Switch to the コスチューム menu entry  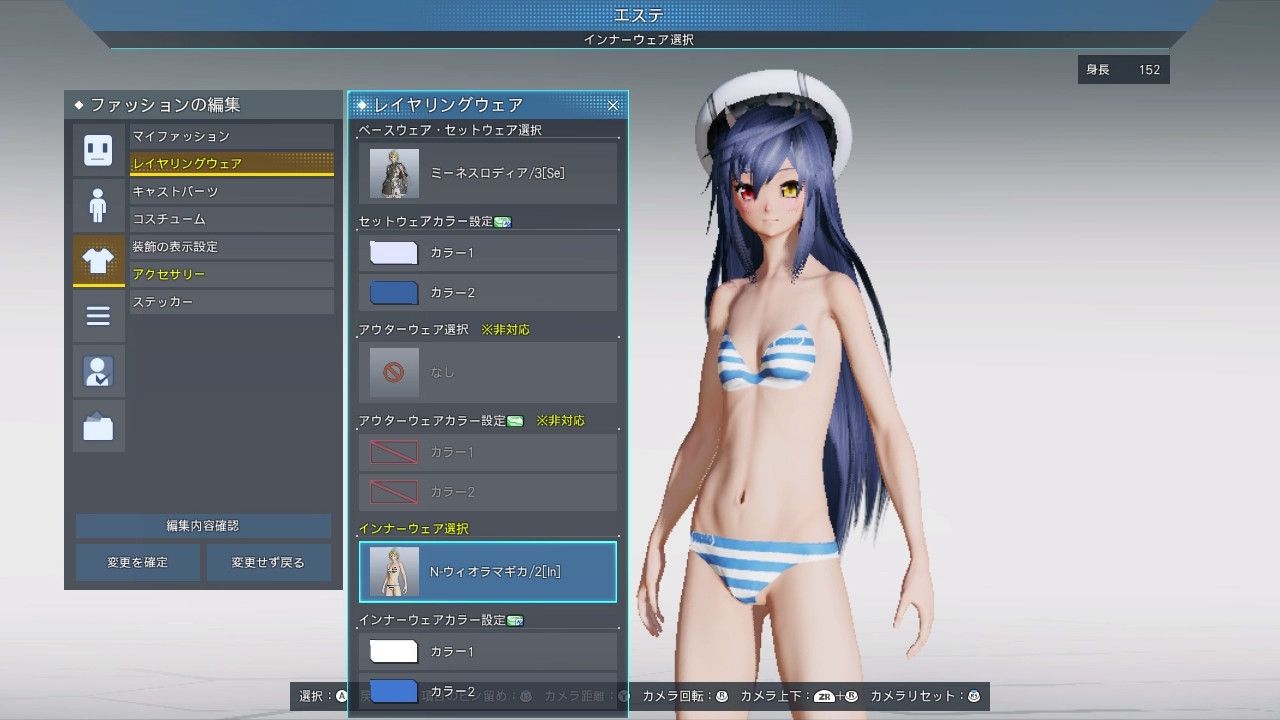click(232, 218)
